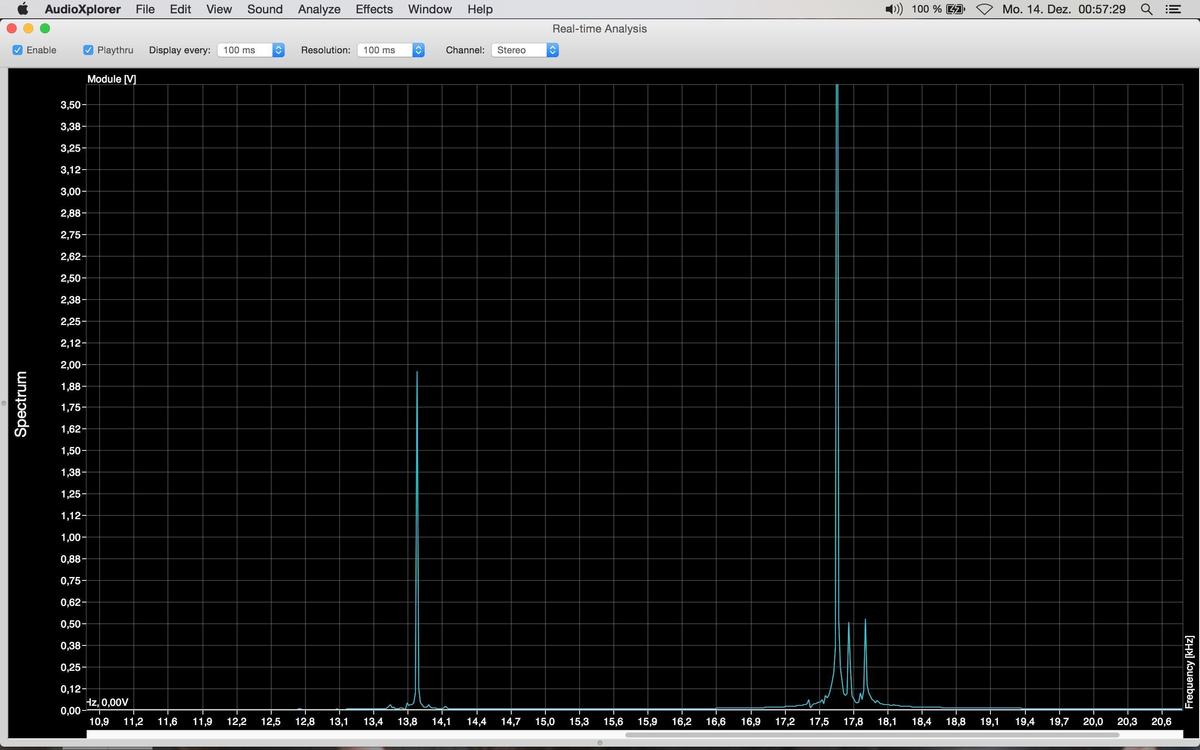
Task: Uncheck the Enable checkbox
Action: coord(17,50)
